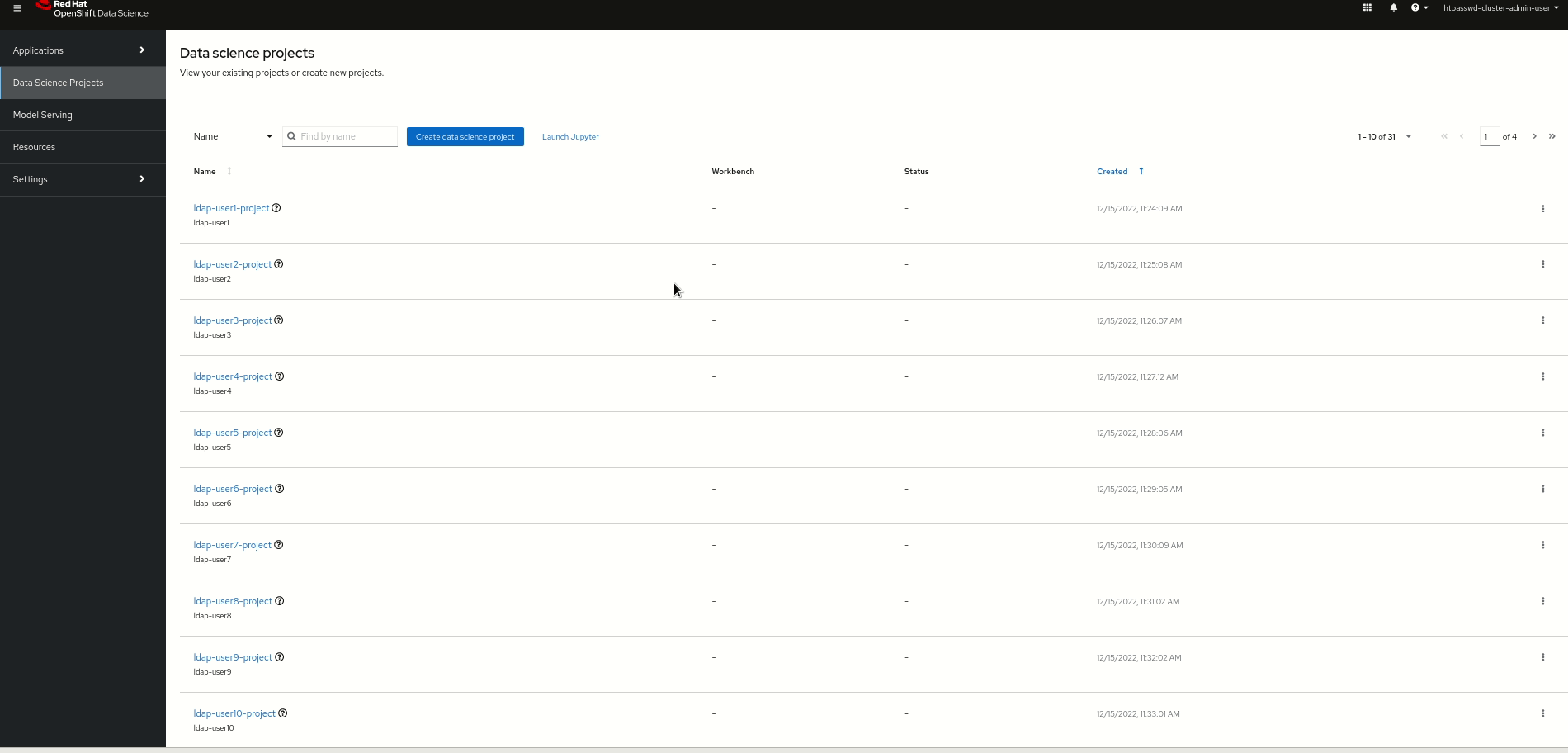Click the Data science projects page heading
Viewport: 1568px width, 753px height.
[247, 53]
